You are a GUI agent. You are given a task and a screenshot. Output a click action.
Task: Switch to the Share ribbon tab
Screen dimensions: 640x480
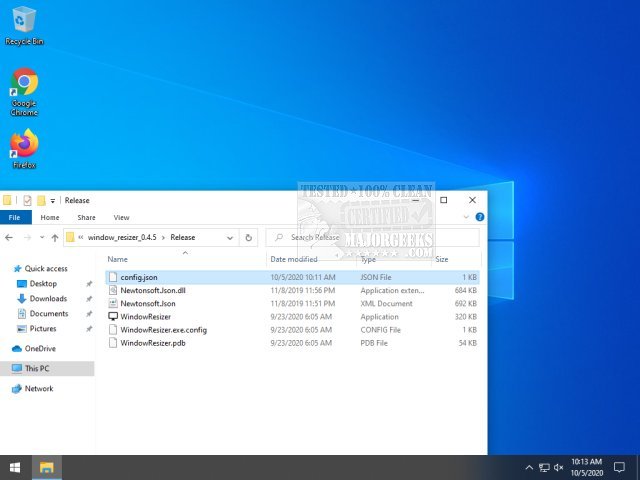pyautogui.click(x=87, y=218)
